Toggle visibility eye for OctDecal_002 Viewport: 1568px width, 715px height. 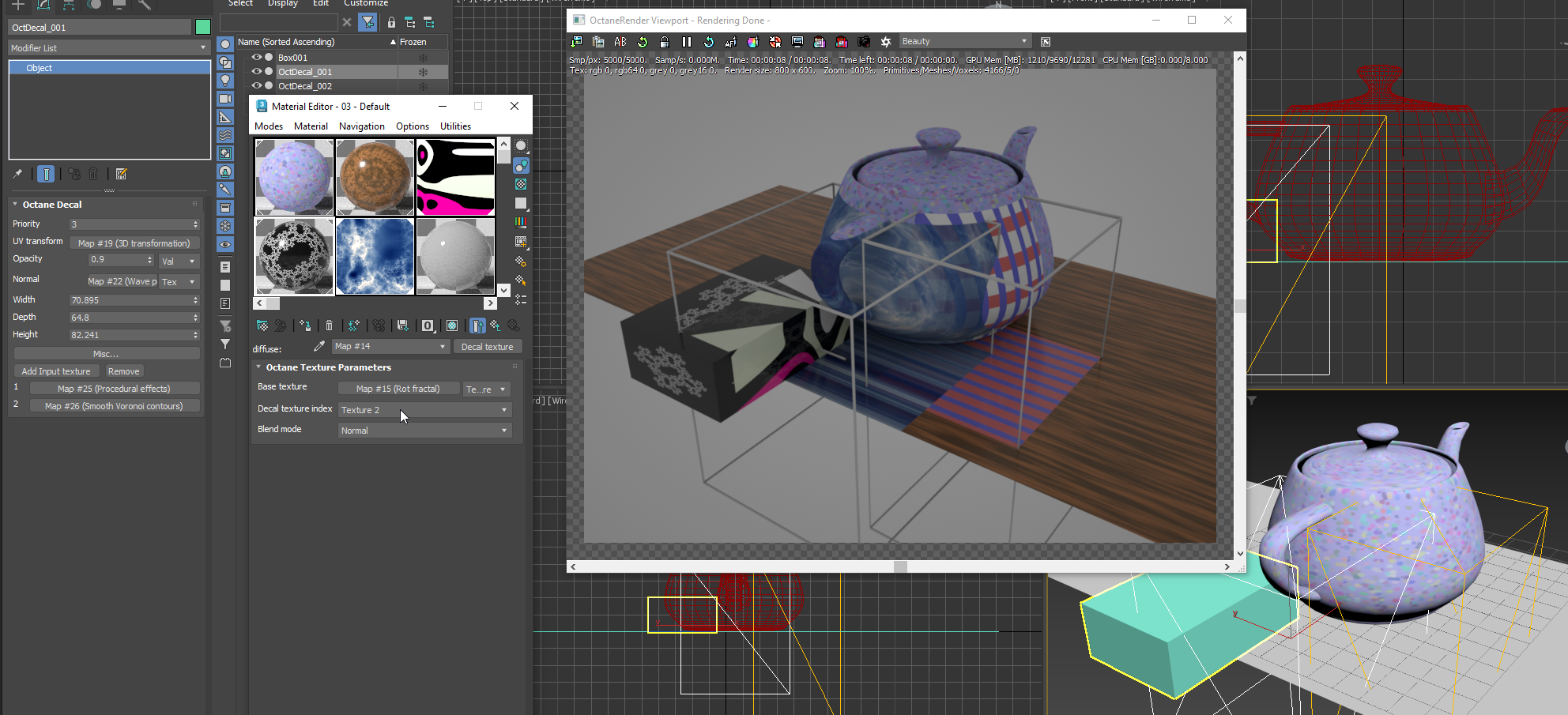pyautogui.click(x=256, y=86)
